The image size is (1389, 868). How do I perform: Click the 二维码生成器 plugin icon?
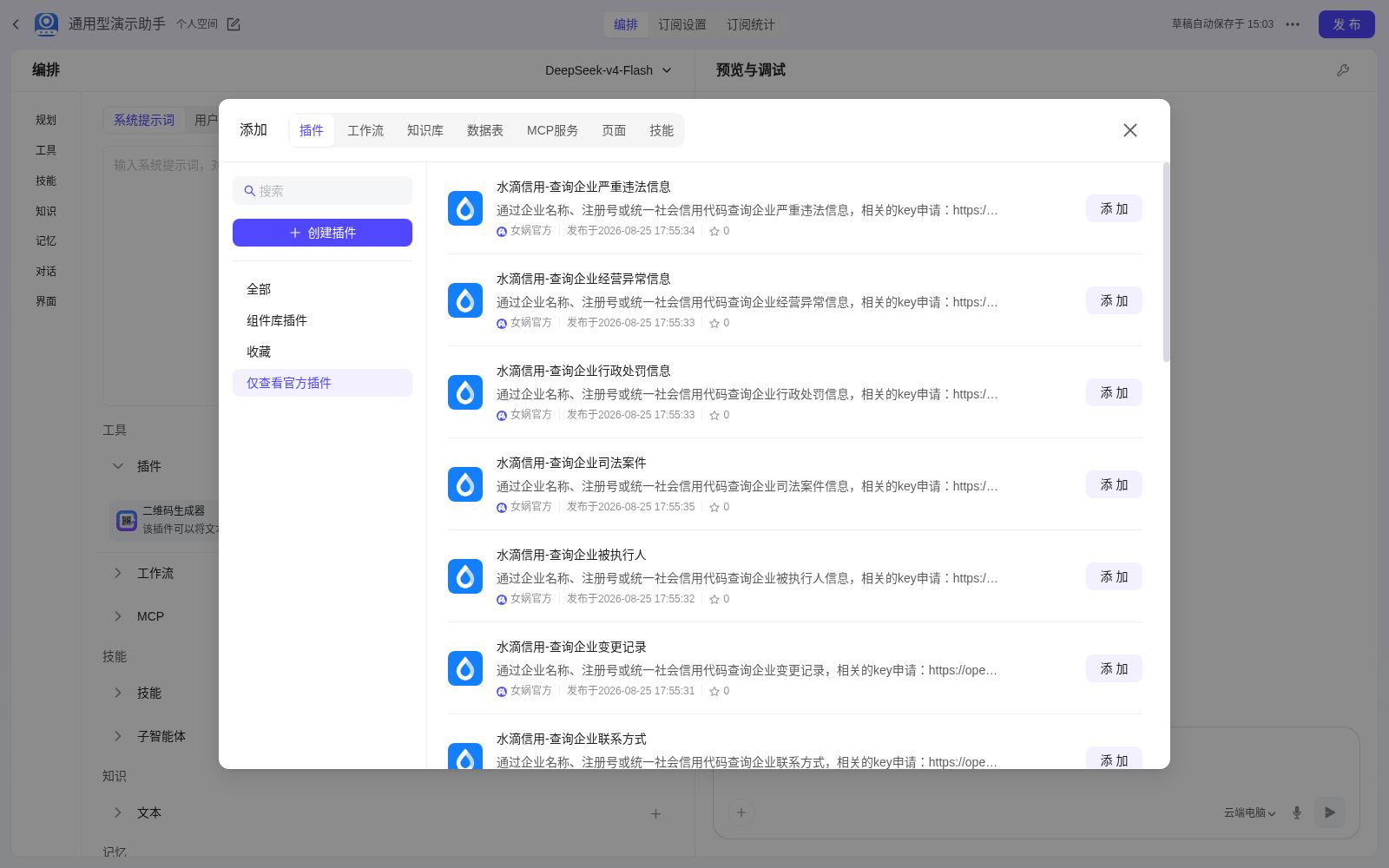127,521
